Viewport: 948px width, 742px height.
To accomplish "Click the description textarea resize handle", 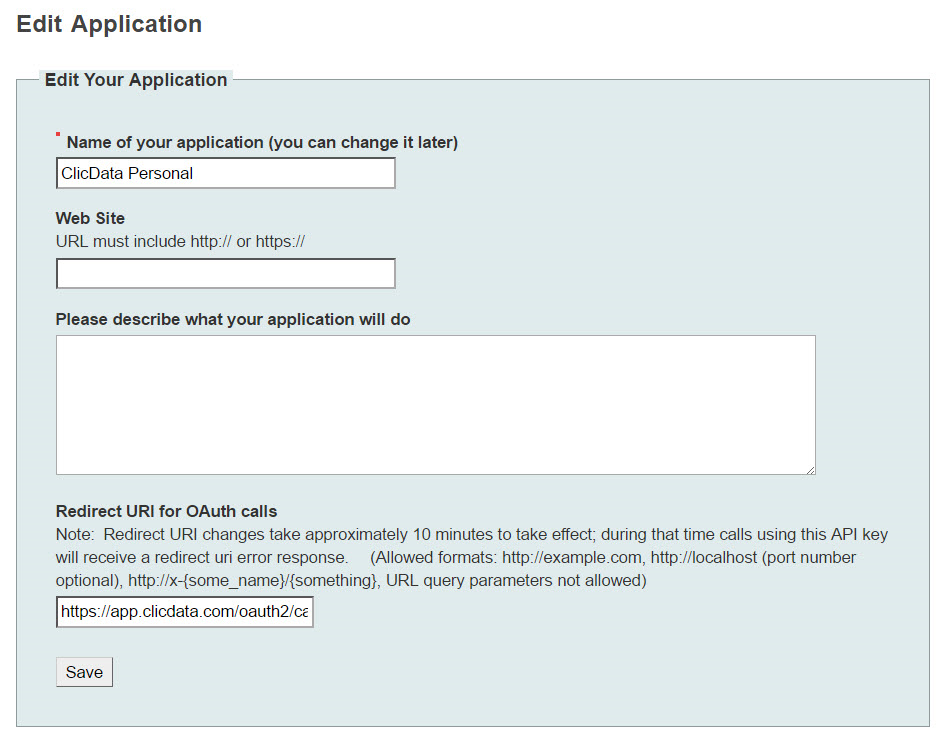I will (810, 470).
